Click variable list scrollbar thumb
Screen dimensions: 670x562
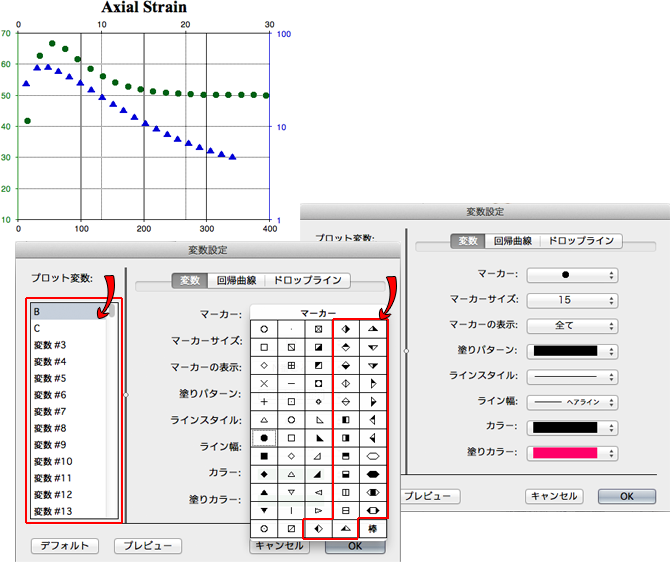[x=112, y=311]
